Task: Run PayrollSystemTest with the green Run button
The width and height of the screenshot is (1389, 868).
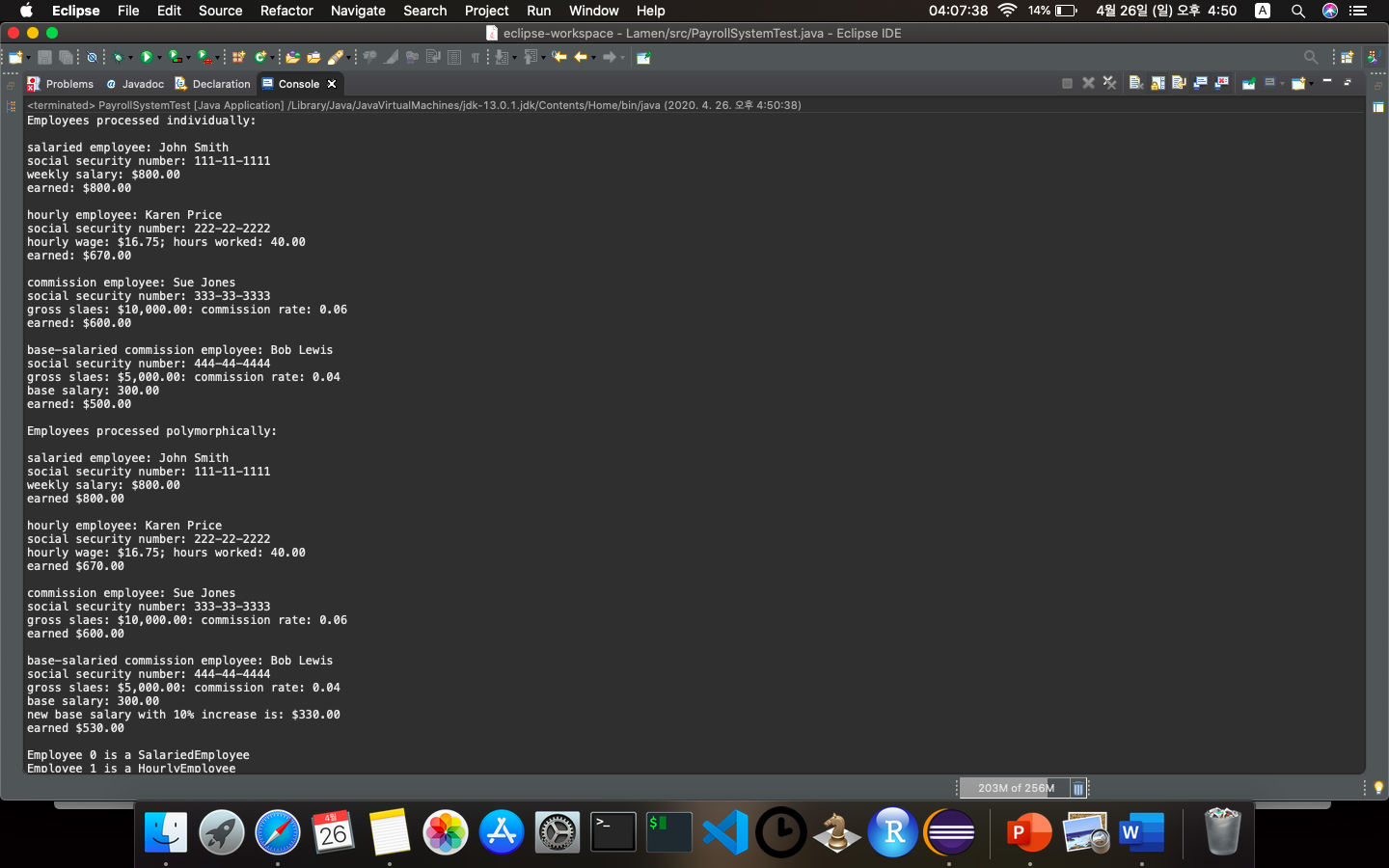Action: pos(147,57)
